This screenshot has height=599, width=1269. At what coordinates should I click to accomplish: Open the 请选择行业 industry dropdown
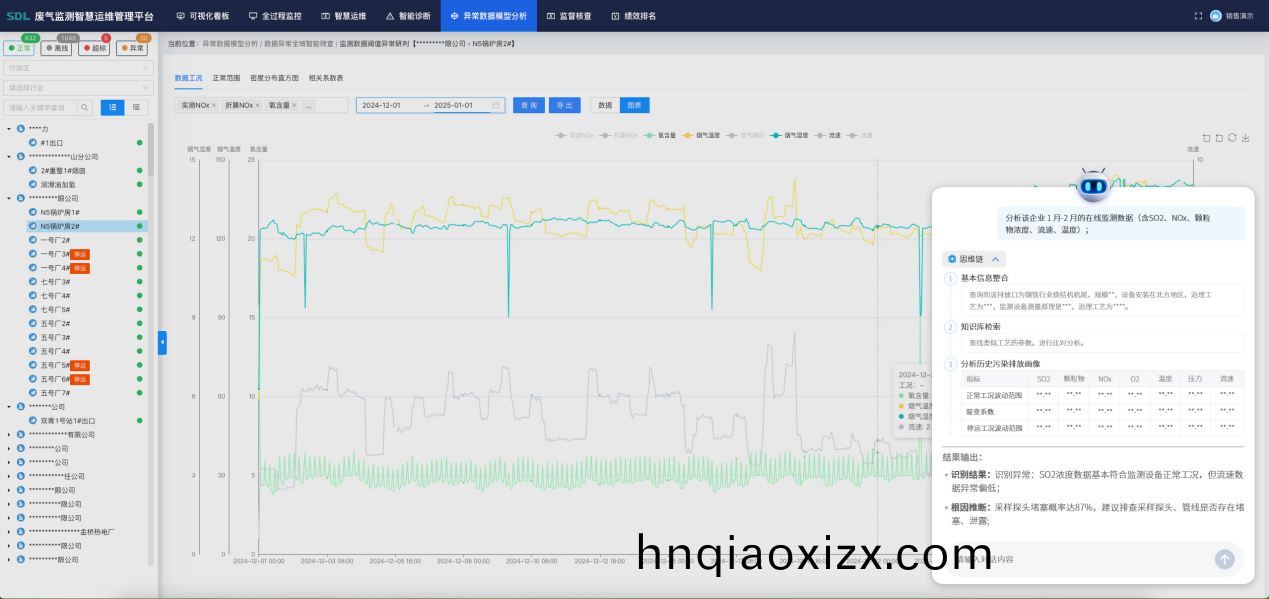coord(78,88)
